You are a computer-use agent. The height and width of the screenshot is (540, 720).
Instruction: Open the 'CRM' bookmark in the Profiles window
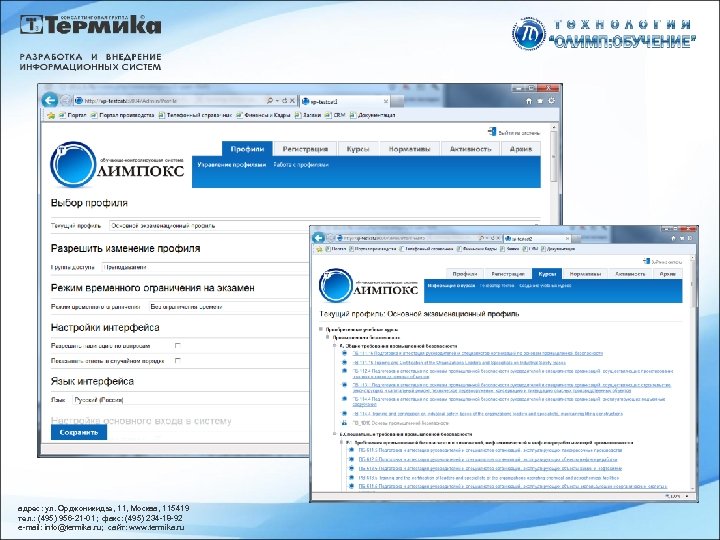(x=336, y=115)
